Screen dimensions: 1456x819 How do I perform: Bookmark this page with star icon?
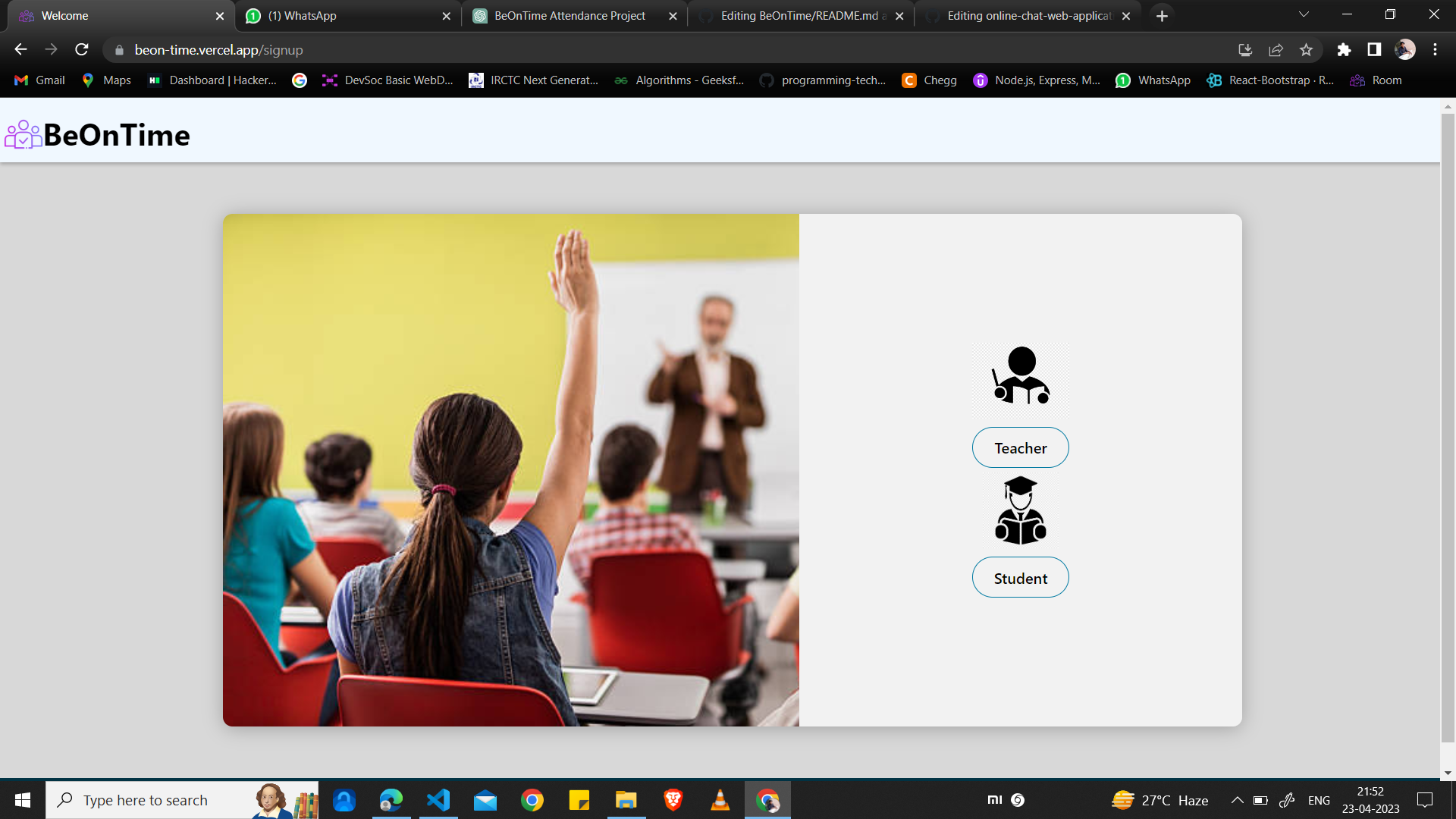[1306, 50]
